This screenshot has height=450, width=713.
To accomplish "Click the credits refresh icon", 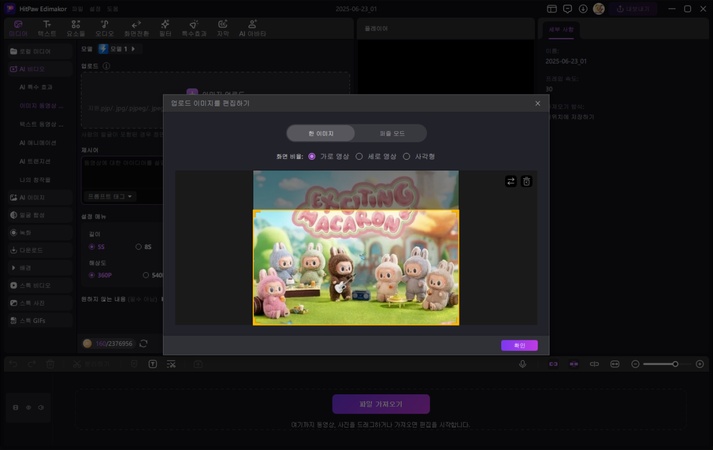I will [x=143, y=344].
